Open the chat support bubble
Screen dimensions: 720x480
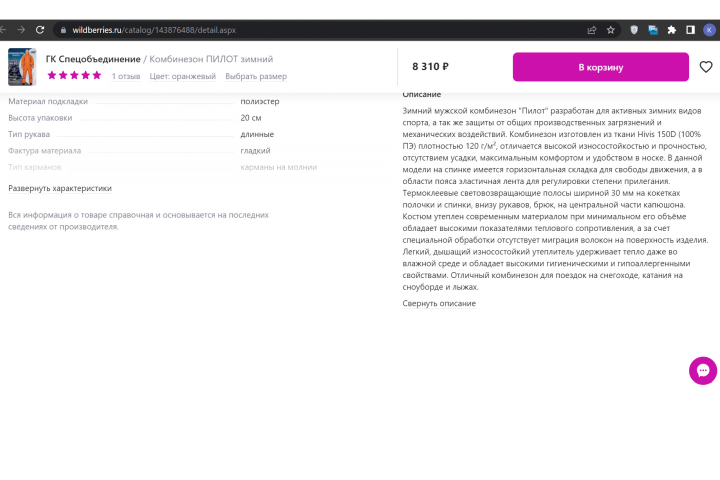click(703, 371)
